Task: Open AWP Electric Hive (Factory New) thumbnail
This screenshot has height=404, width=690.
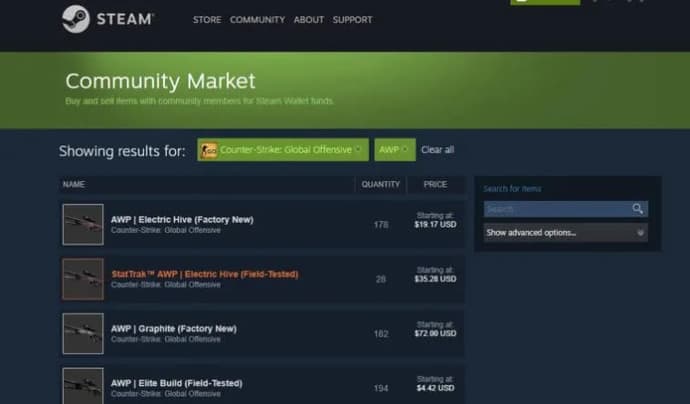Action: pyautogui.click(x=83, y=224)
